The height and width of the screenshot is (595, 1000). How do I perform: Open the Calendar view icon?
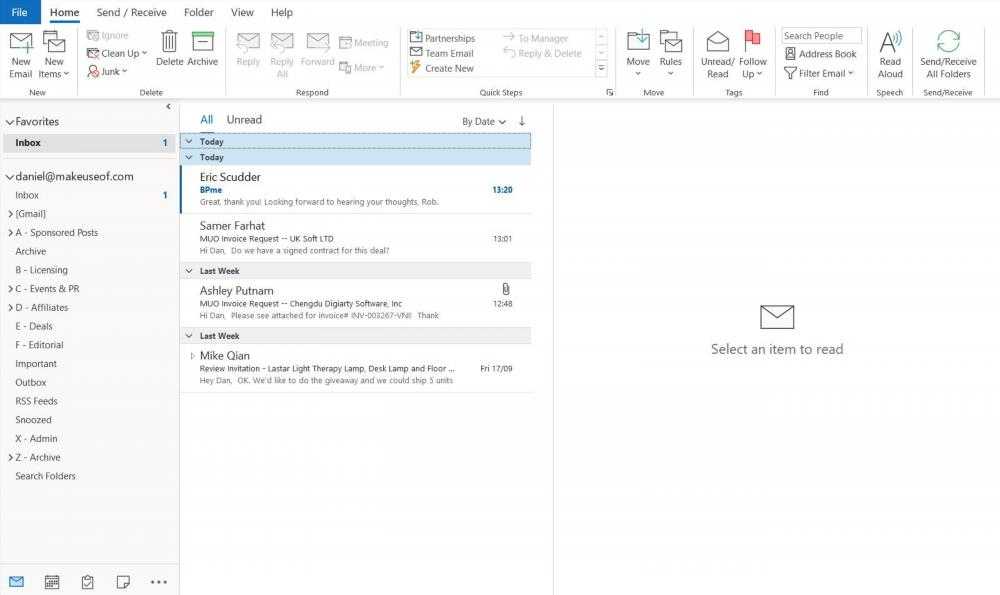coord(52,581)
